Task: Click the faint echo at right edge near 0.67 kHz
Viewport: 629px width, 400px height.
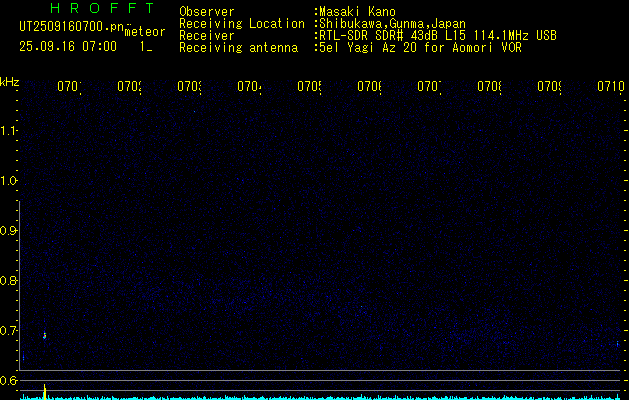Action: coord(617,344)
